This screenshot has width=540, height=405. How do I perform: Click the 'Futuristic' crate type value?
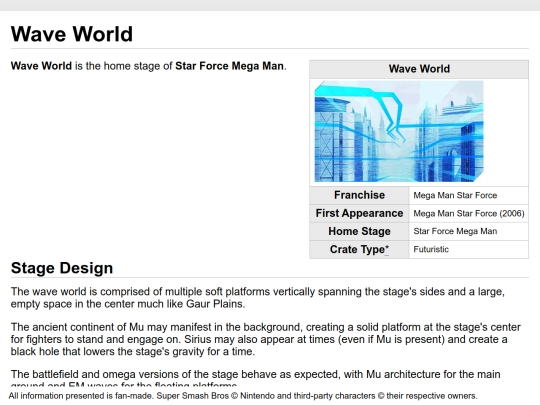(x=431, y=249)
